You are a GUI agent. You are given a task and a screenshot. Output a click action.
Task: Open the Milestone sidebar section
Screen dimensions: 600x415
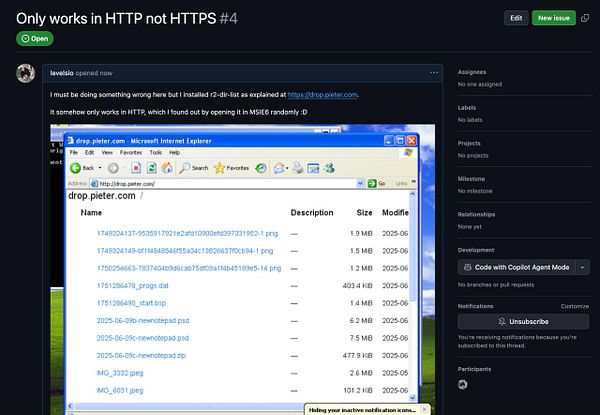[x=471, y=179]
